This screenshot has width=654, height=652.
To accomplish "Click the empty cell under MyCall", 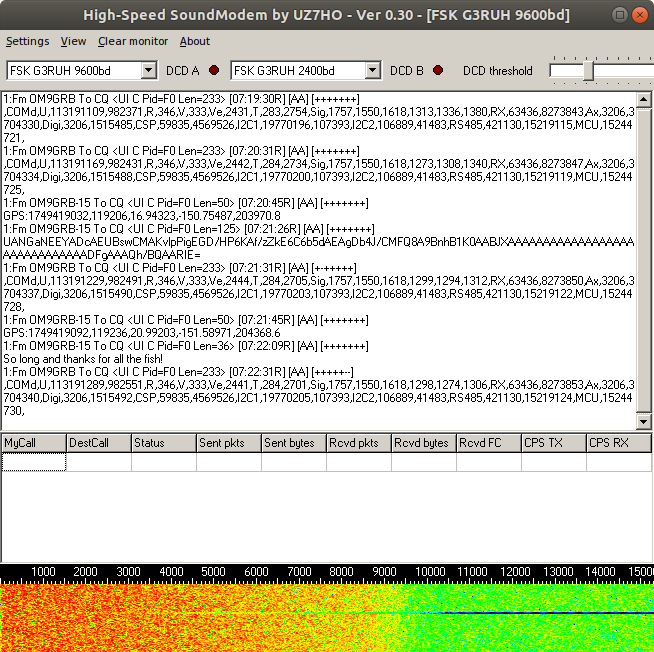I will tap(34, 462).
